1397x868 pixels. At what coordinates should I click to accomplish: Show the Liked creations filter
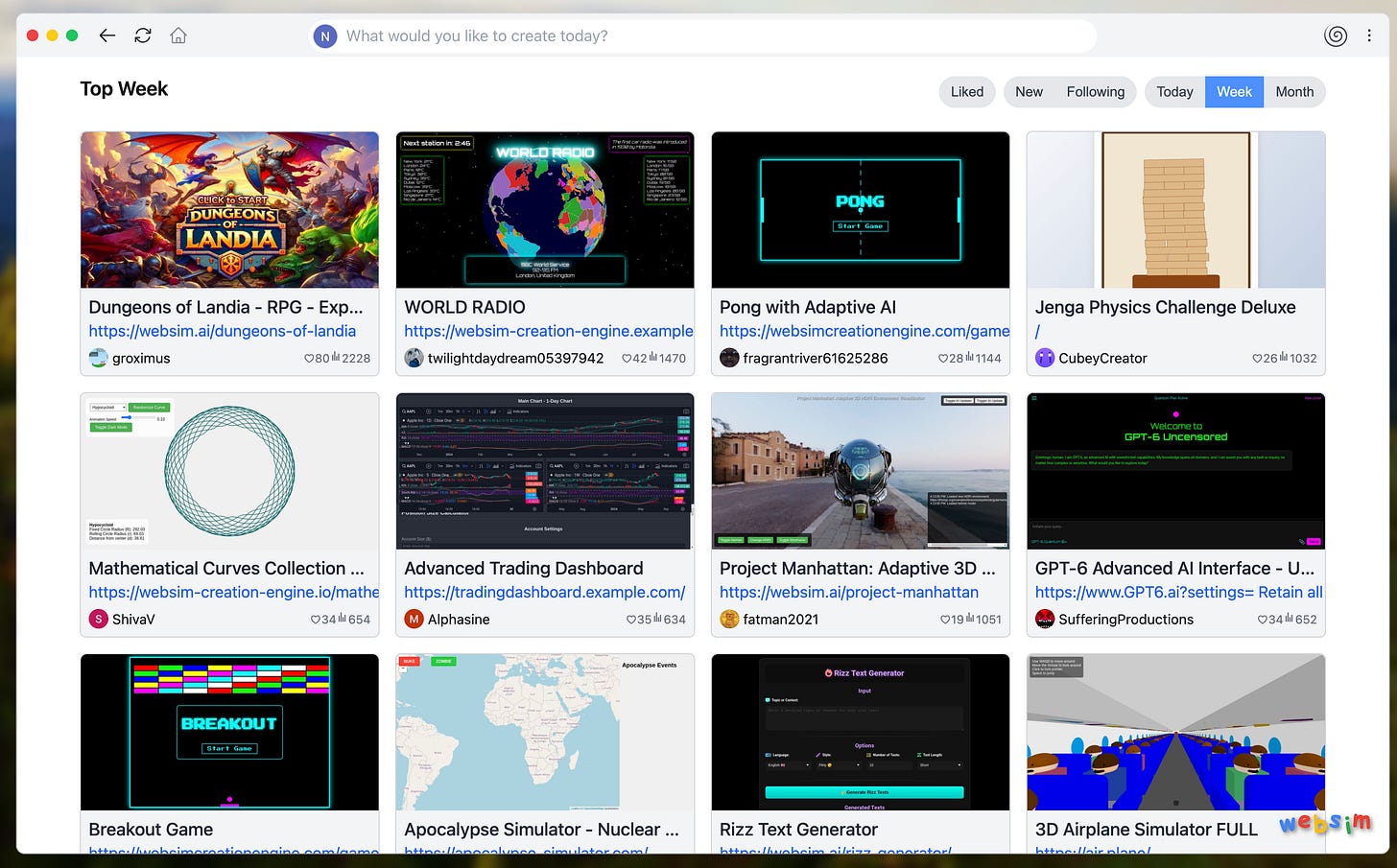click(x=967, y=92)
